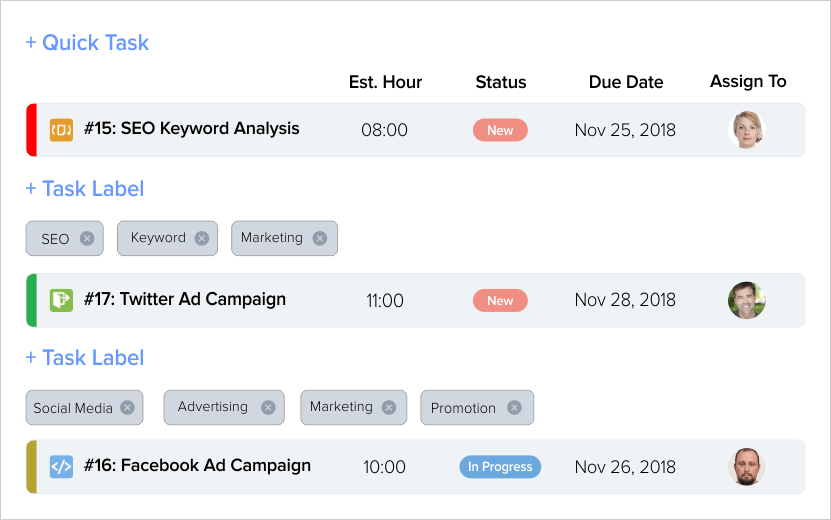831x520 pixels.
Task: Delete the Social Media label
Action: [127, 407]
